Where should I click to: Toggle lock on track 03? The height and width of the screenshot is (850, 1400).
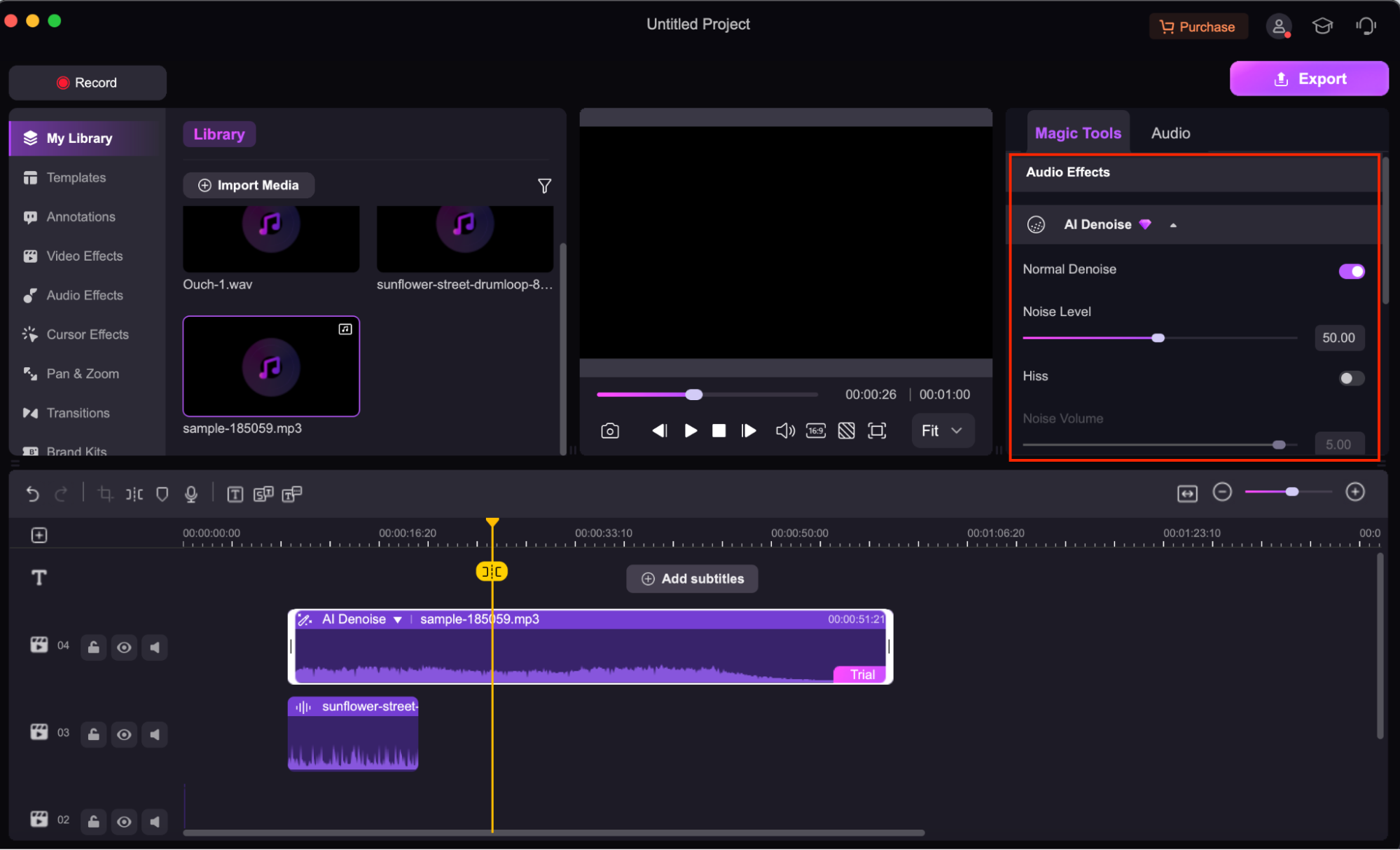pyautogui.click(x=93, y=734)
